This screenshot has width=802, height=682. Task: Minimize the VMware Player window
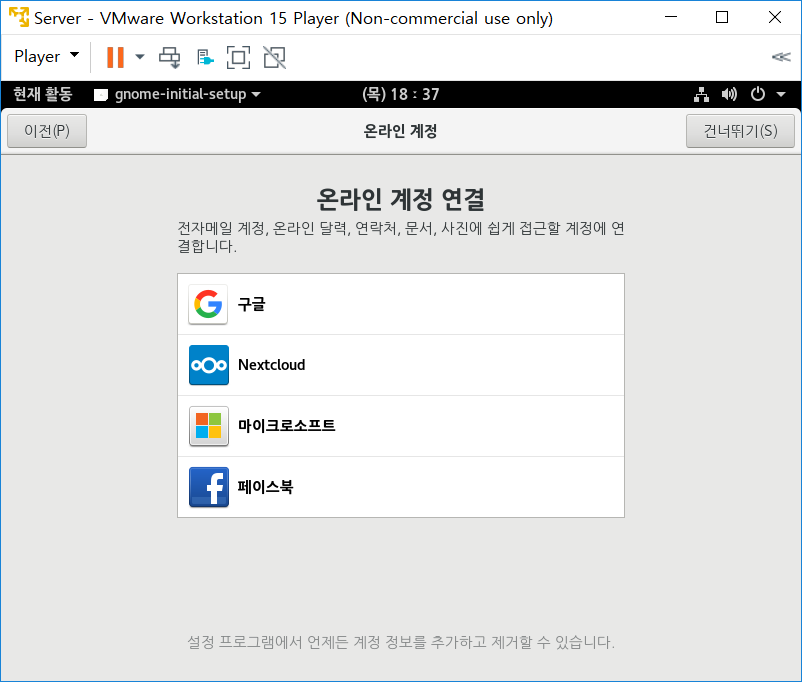(x=671, y=17)
